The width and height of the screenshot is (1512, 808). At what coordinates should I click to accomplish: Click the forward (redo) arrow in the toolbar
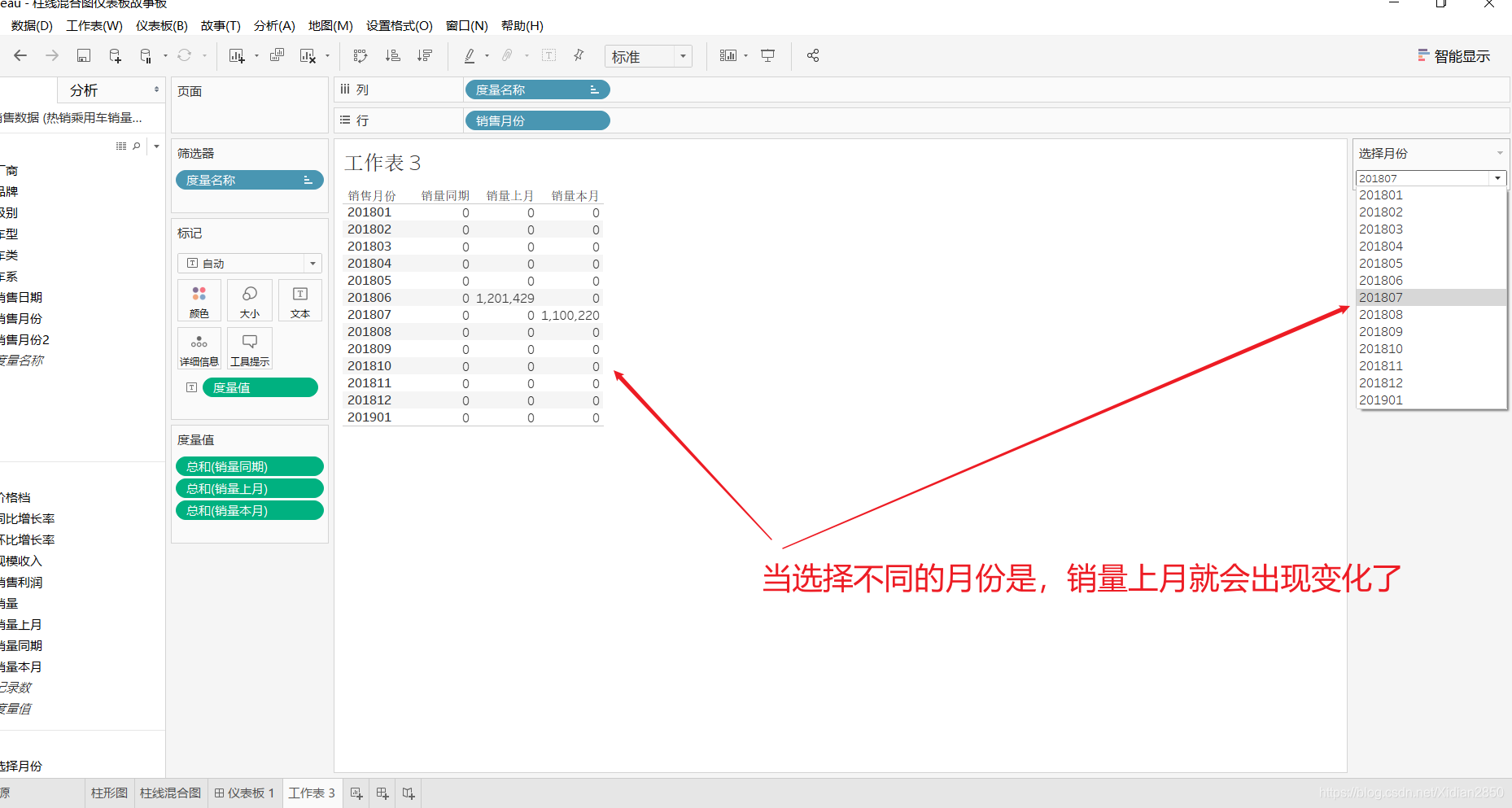(x=52, y=55)
